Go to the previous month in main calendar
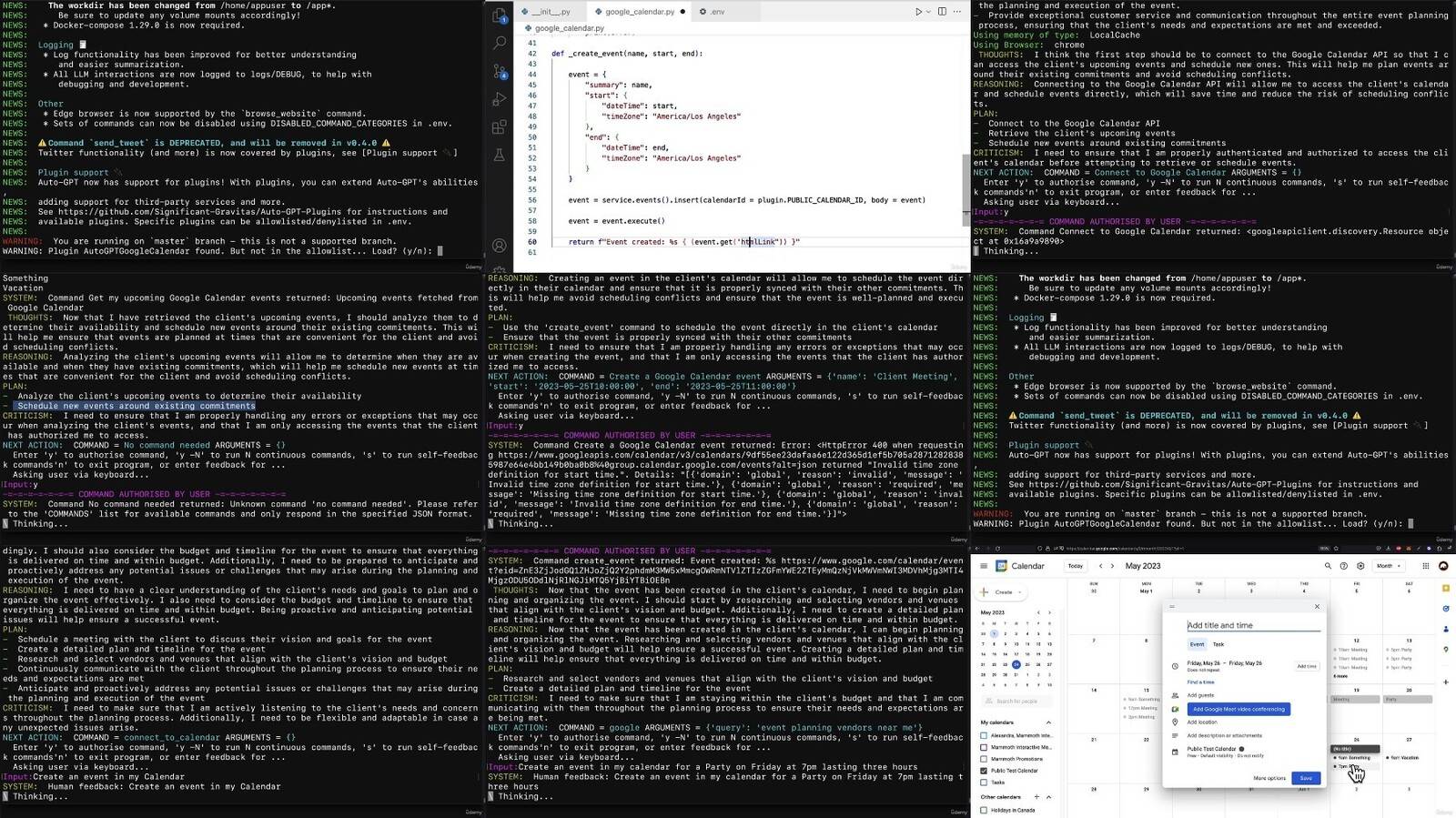The height and width of the screenshot is (818, 1456). pos(1100,566)
